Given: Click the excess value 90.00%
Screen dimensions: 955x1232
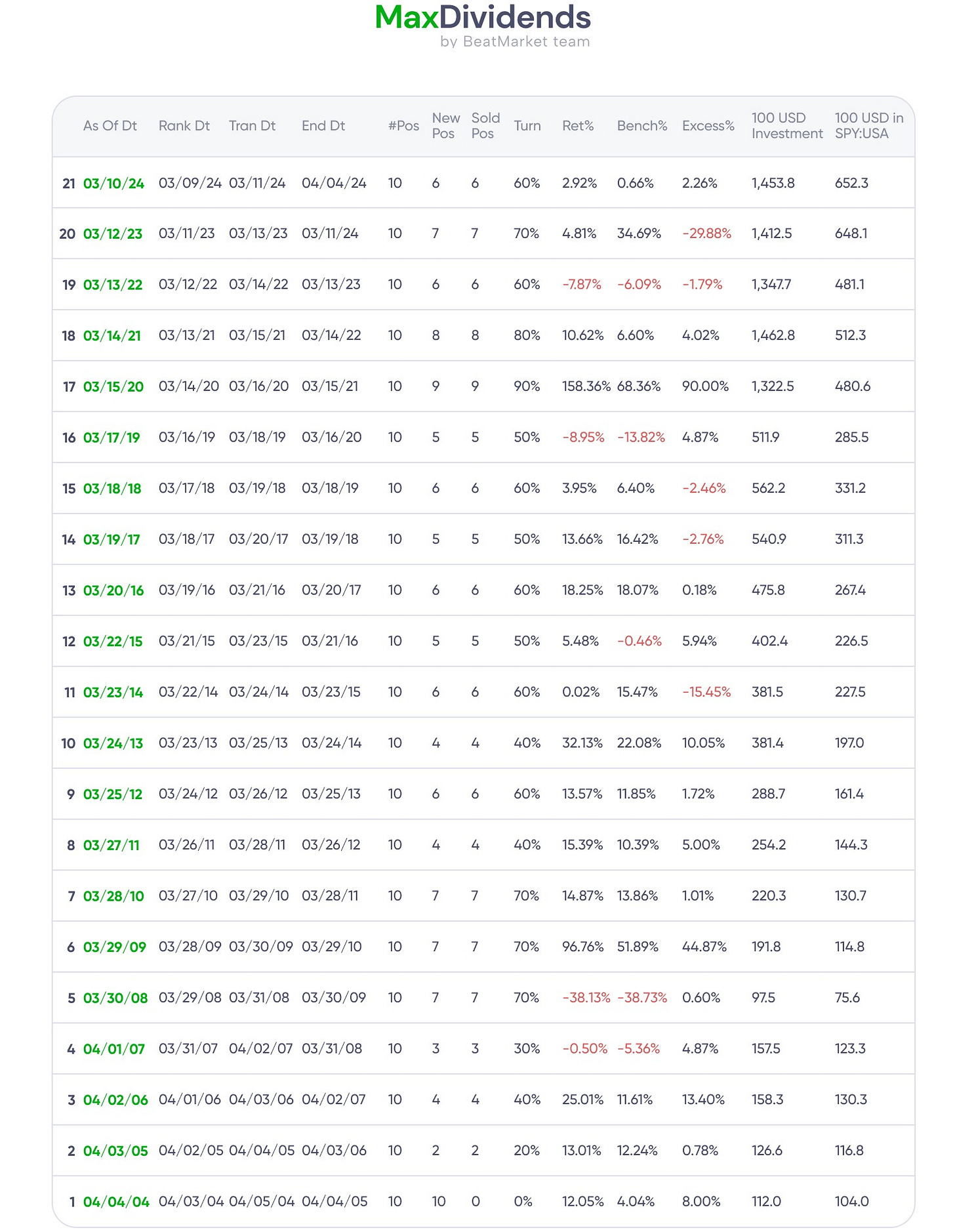Looking at the screenshot, I should [705, 386].
